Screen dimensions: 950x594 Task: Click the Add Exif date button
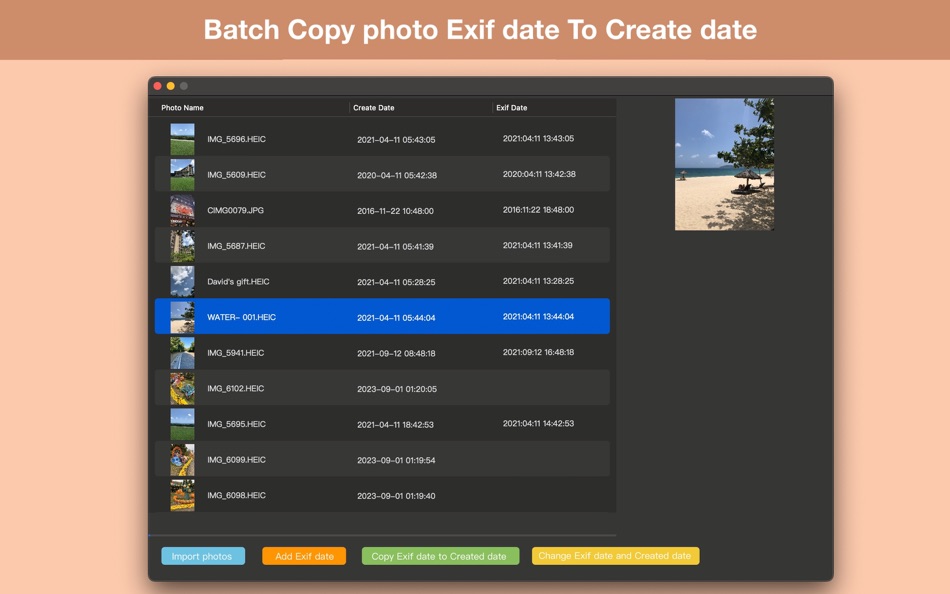tap(304, 556)
